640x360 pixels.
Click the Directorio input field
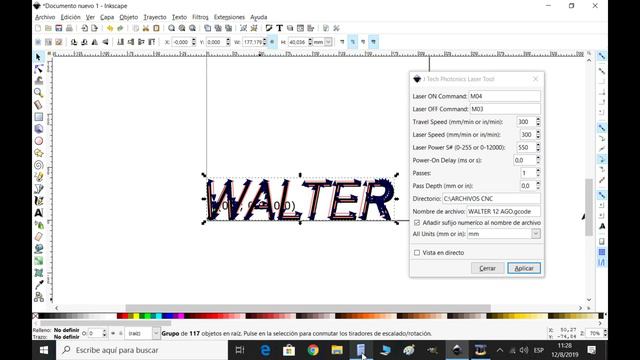coord(491,199)
